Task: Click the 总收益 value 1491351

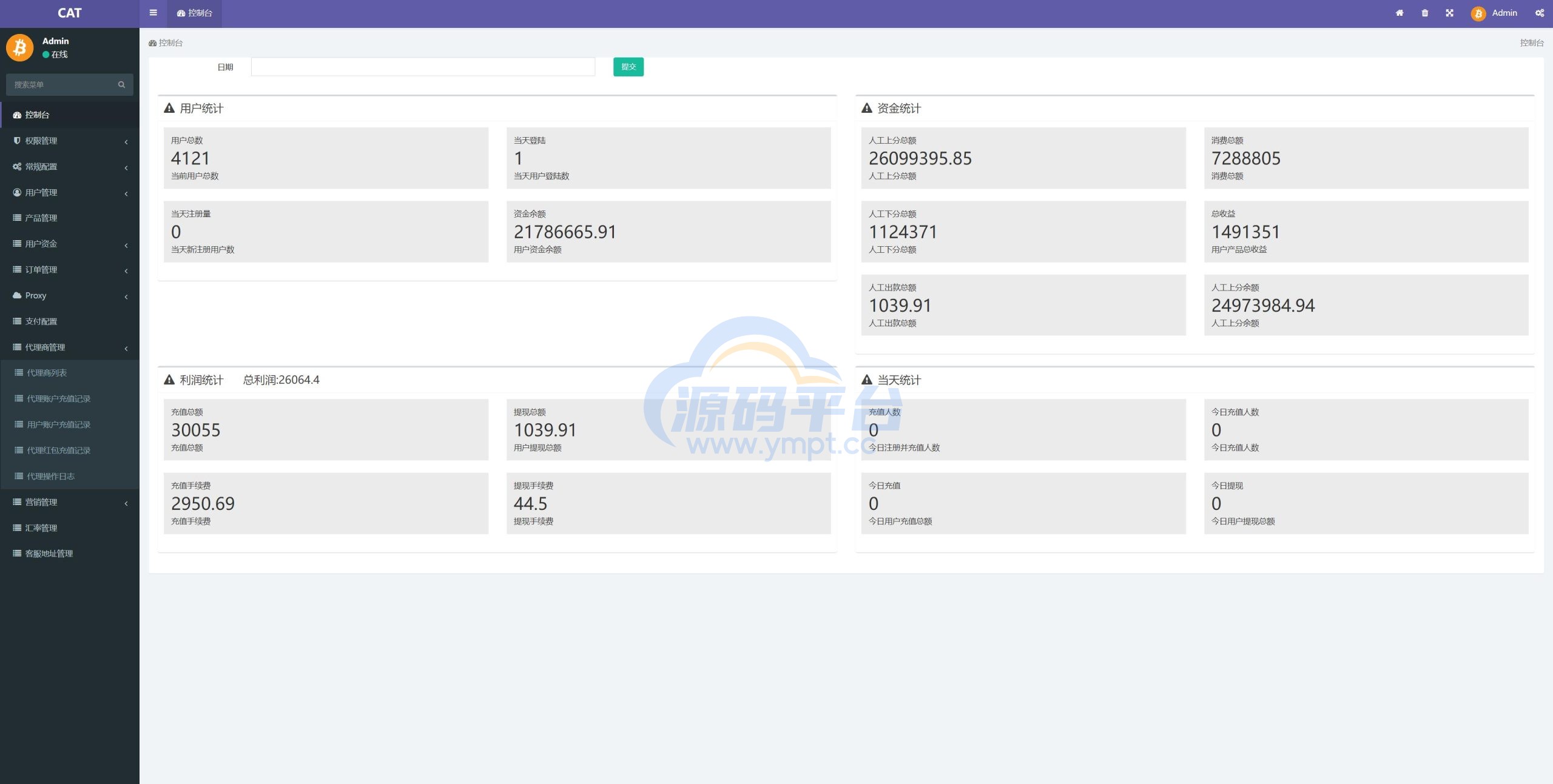Action: 1245,232
